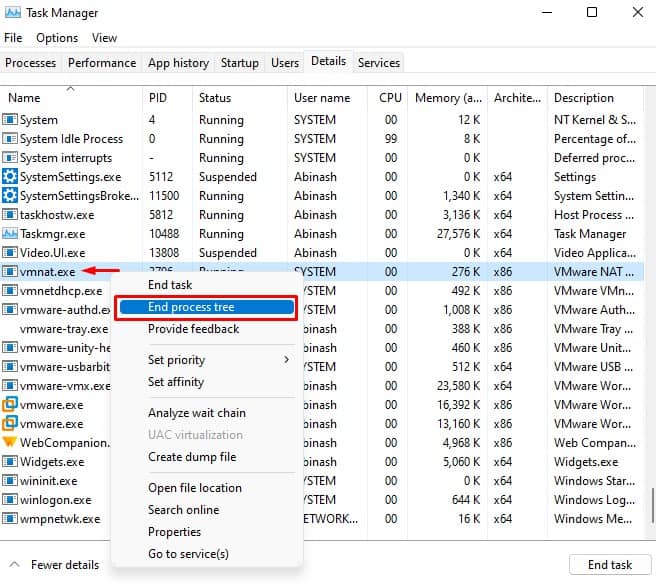
Task: Click the End task button at bottom
Action: tap(610, 565)
